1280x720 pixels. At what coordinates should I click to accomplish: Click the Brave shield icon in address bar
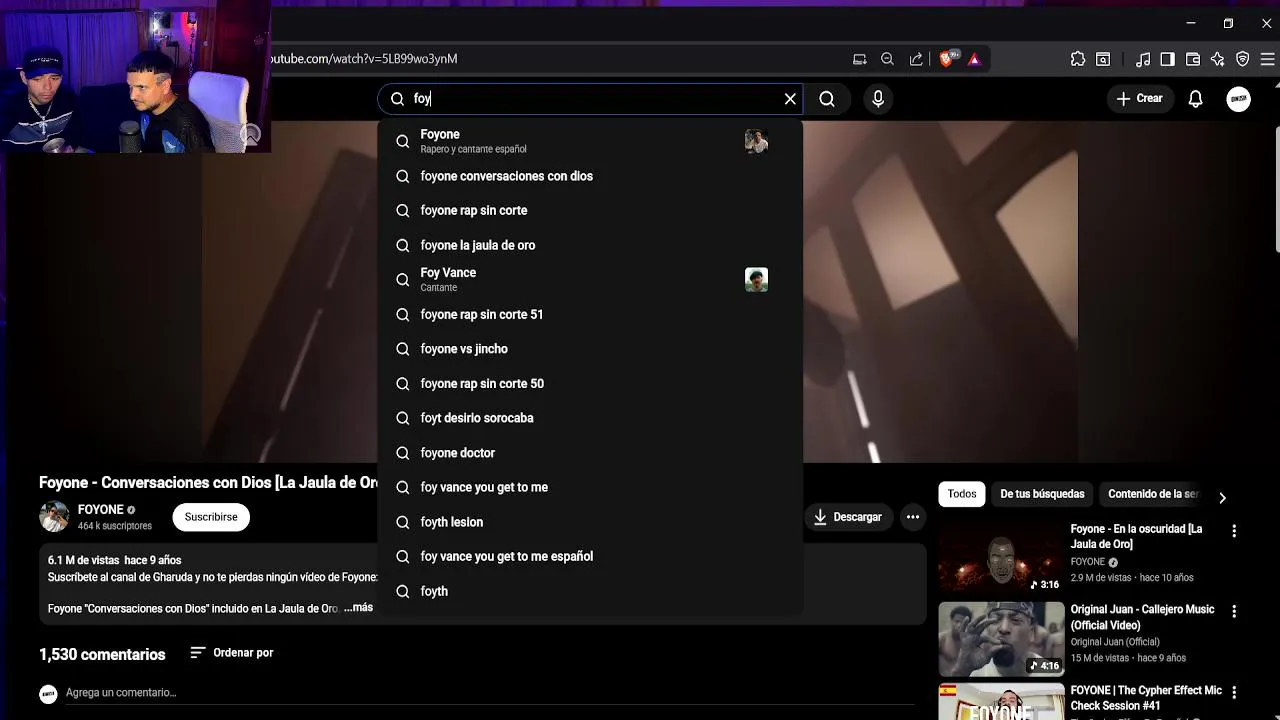(x=946, y=59)
